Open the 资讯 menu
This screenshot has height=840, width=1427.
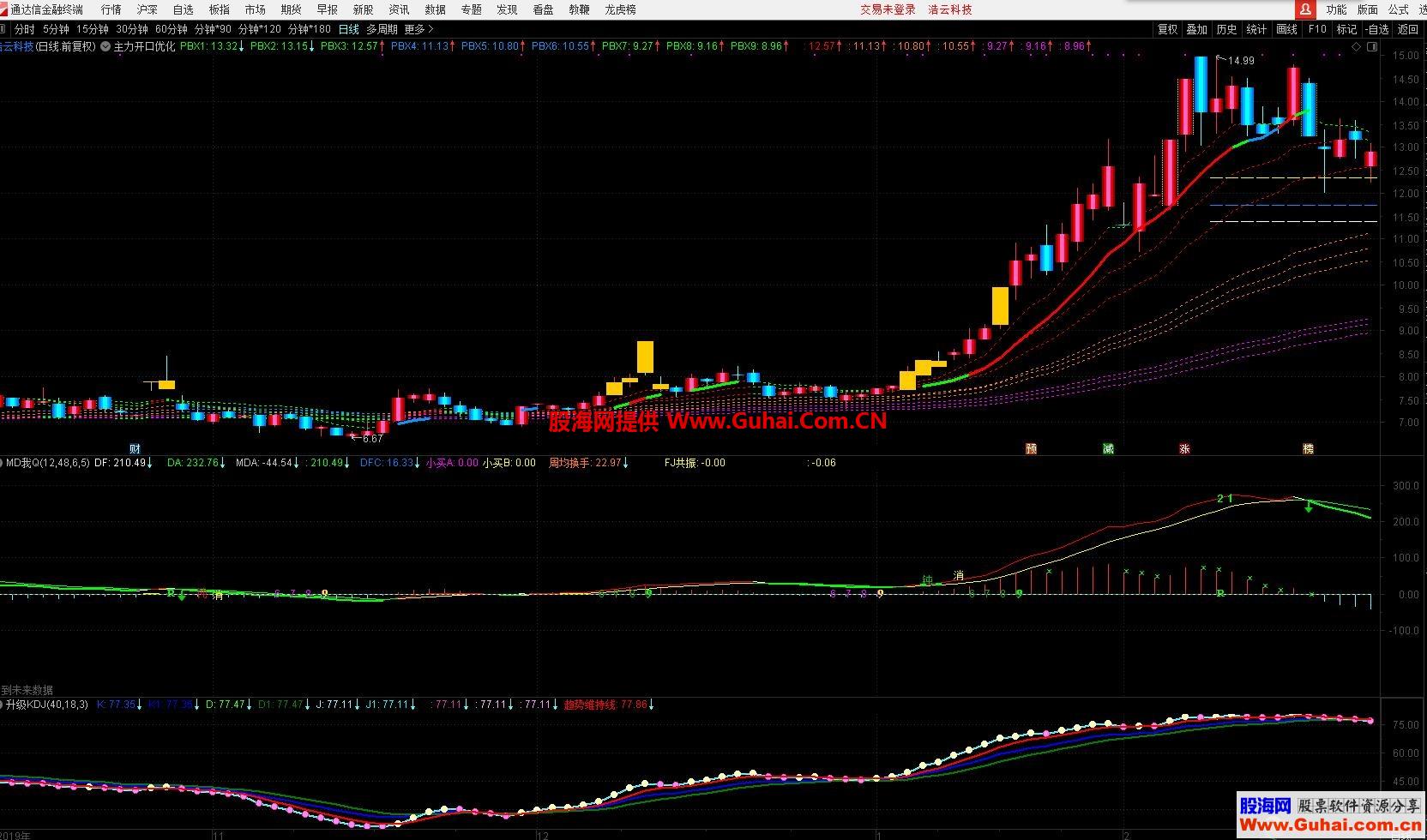[x=400, y=9]
